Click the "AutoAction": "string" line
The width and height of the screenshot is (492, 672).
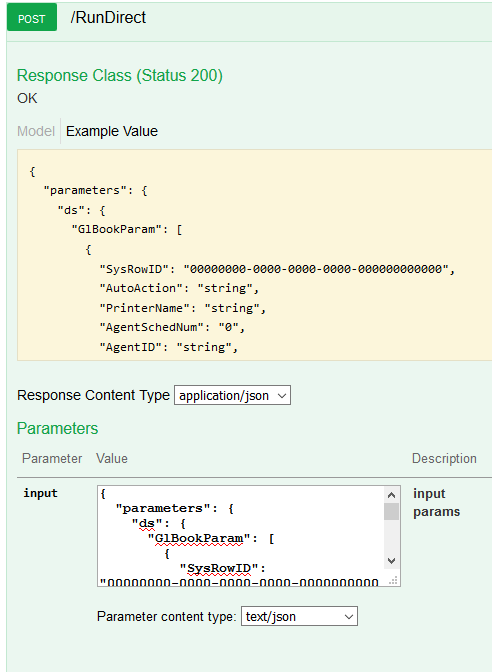179,288
